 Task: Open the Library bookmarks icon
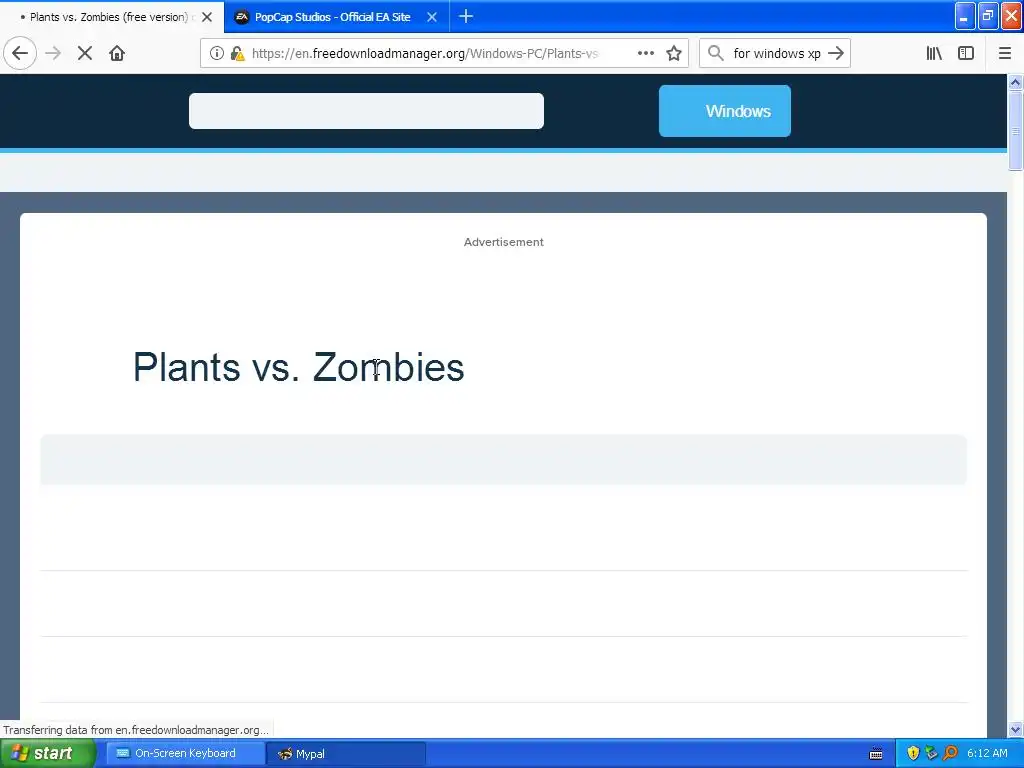click(x=934, y=53)
